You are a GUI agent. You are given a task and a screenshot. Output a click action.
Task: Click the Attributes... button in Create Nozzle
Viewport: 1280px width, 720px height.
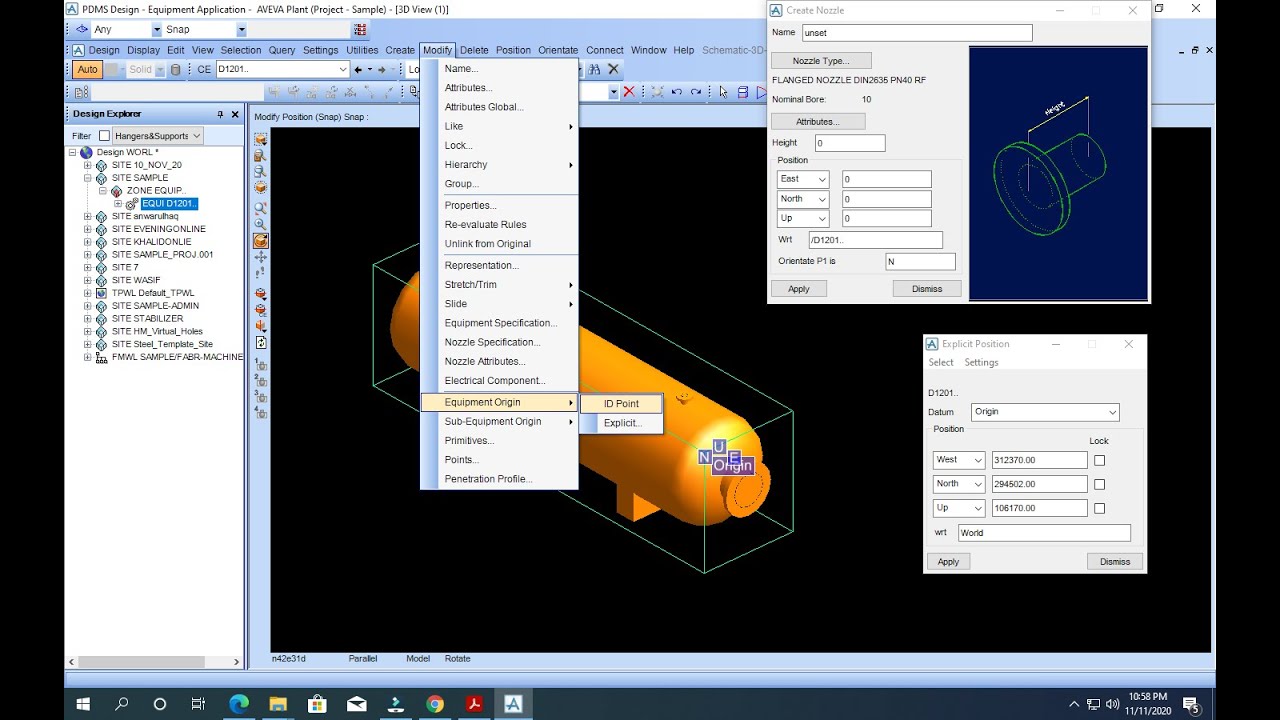[817, 122]
